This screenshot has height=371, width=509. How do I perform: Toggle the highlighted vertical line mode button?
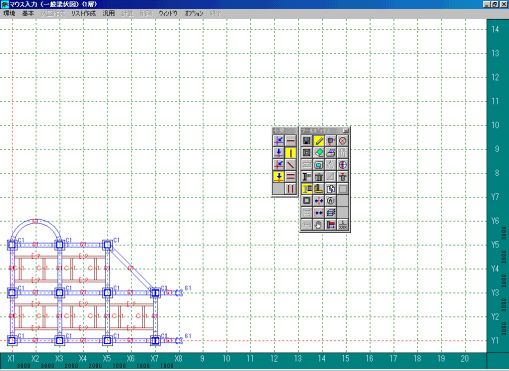[x=291, y=153]
